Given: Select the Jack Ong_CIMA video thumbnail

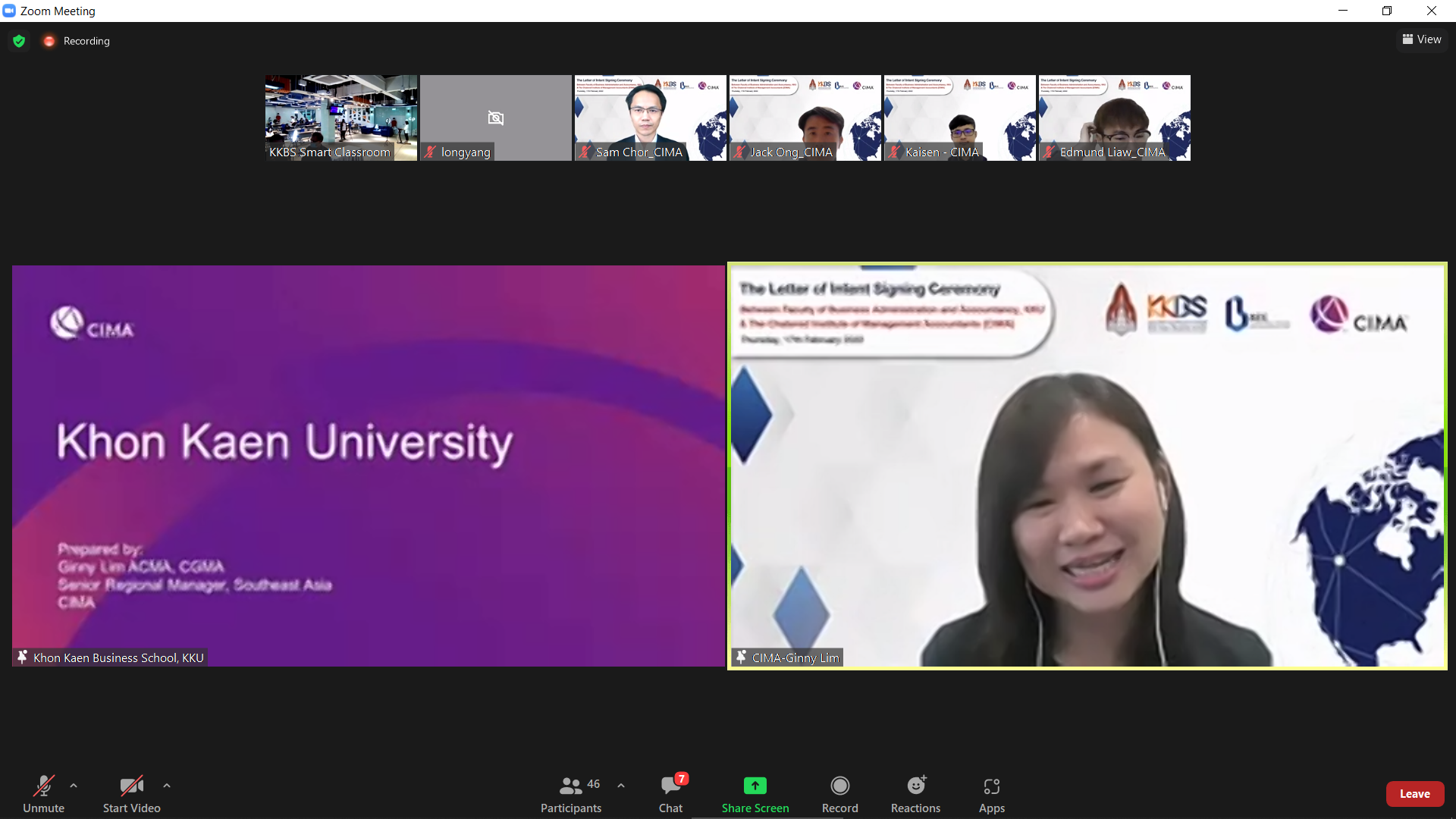Looking at the screenshot, I should click(x=805, y=118).
